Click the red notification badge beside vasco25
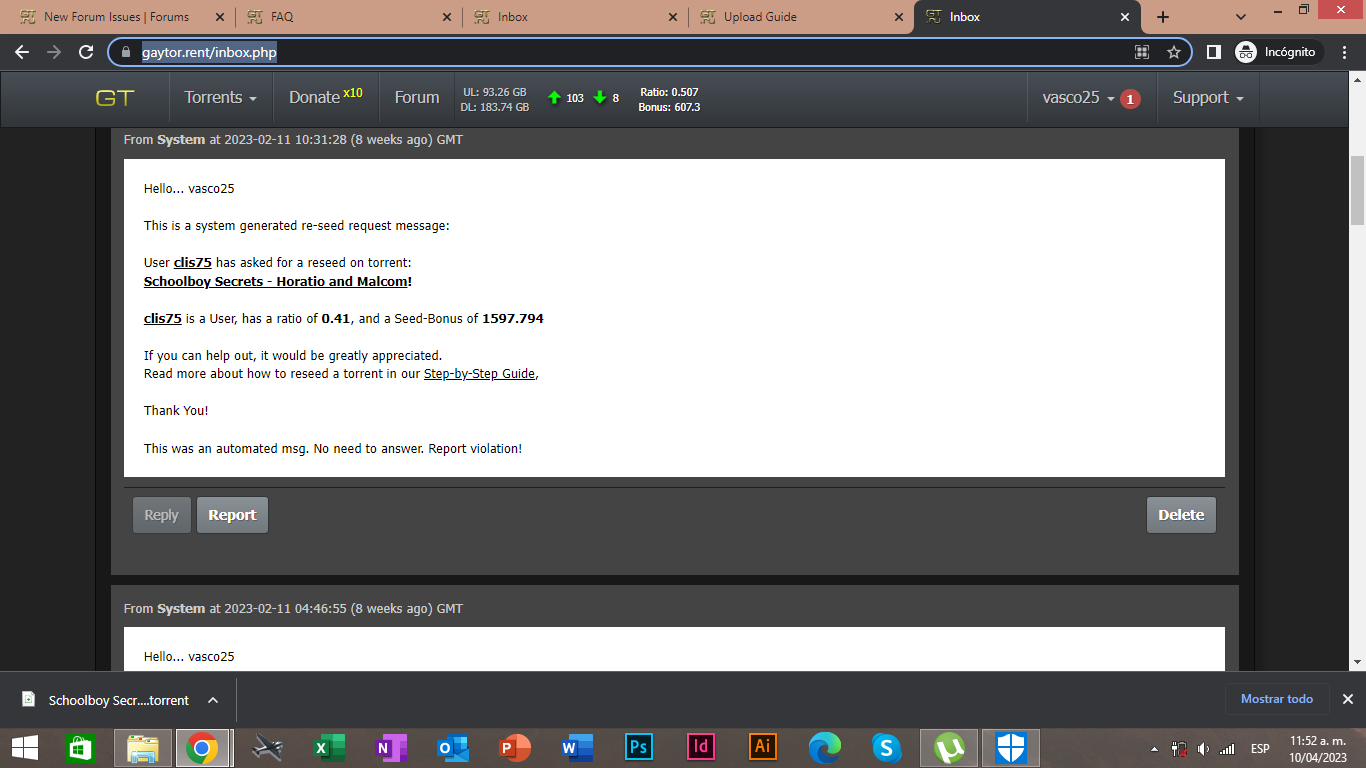This screenshot has height=768, width=1366. click(x=1130, y=99)
